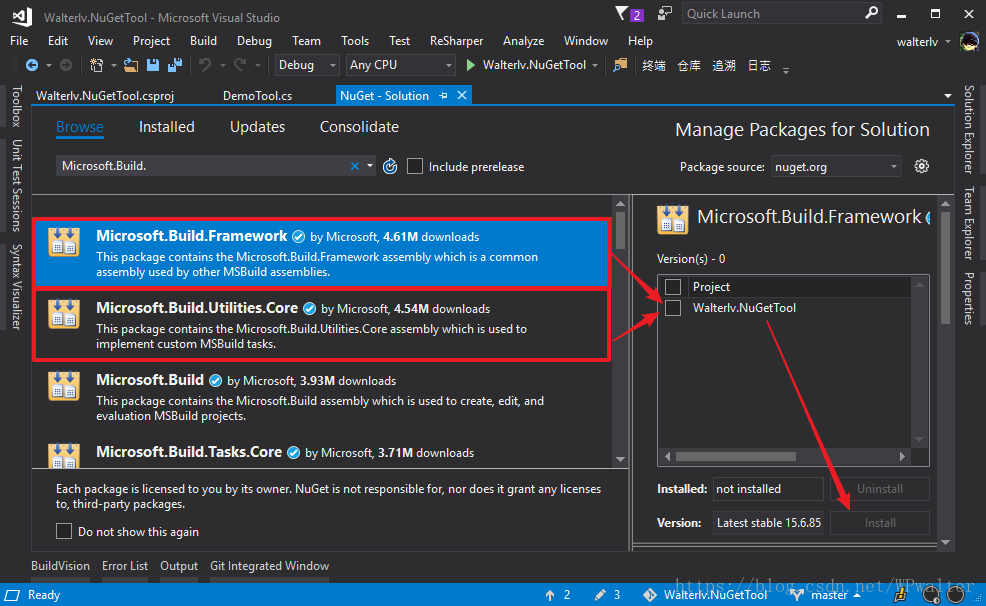This screenshot has width=986, height=606.
Task: Close the NuGet - Solution tab
Action: tap(462, 95)
